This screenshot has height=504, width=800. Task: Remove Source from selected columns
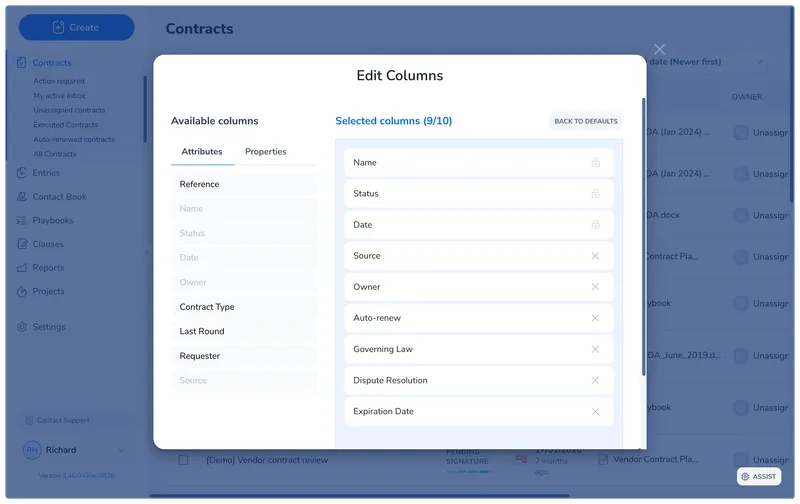point(595,256)
